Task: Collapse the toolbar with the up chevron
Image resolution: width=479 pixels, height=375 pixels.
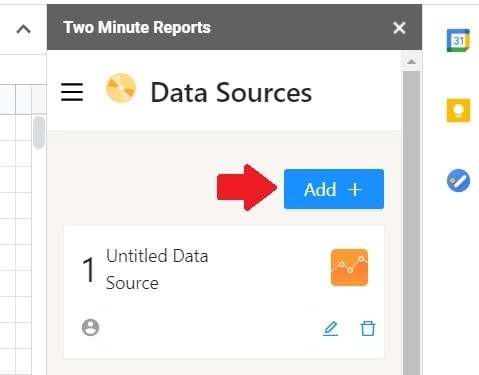Action: pos(23,29)
